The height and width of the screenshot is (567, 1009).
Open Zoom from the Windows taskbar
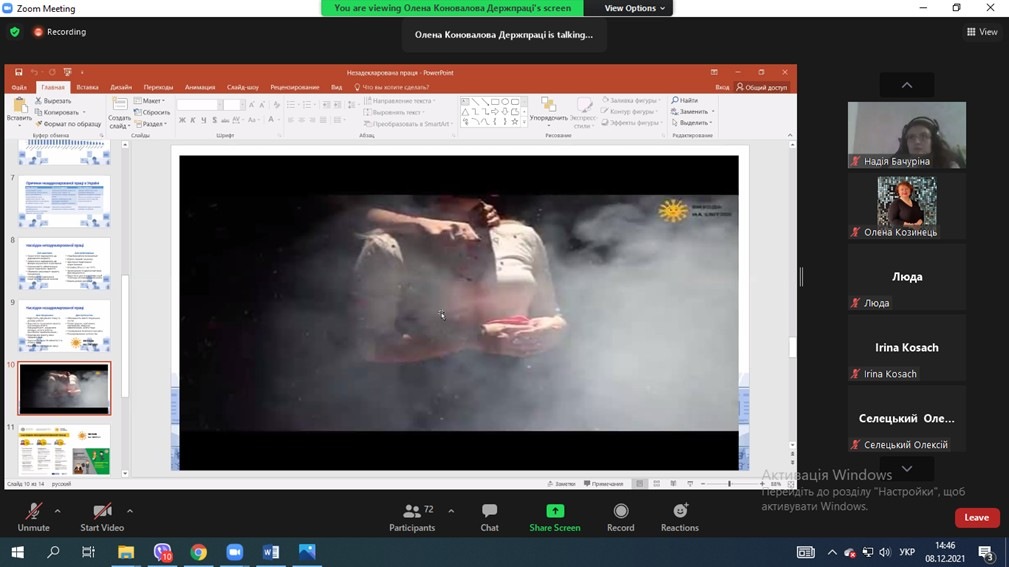235,552
